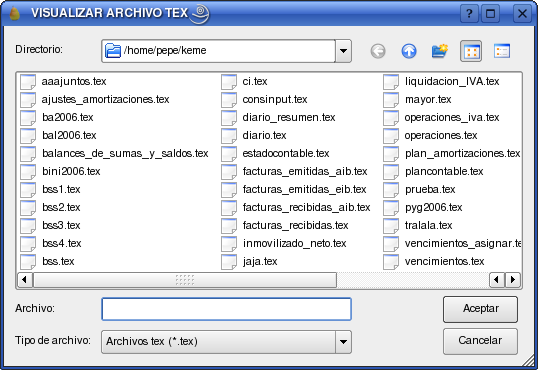Click the title bar help question mark
Screen dimensions: 538x370
(469, 14)
